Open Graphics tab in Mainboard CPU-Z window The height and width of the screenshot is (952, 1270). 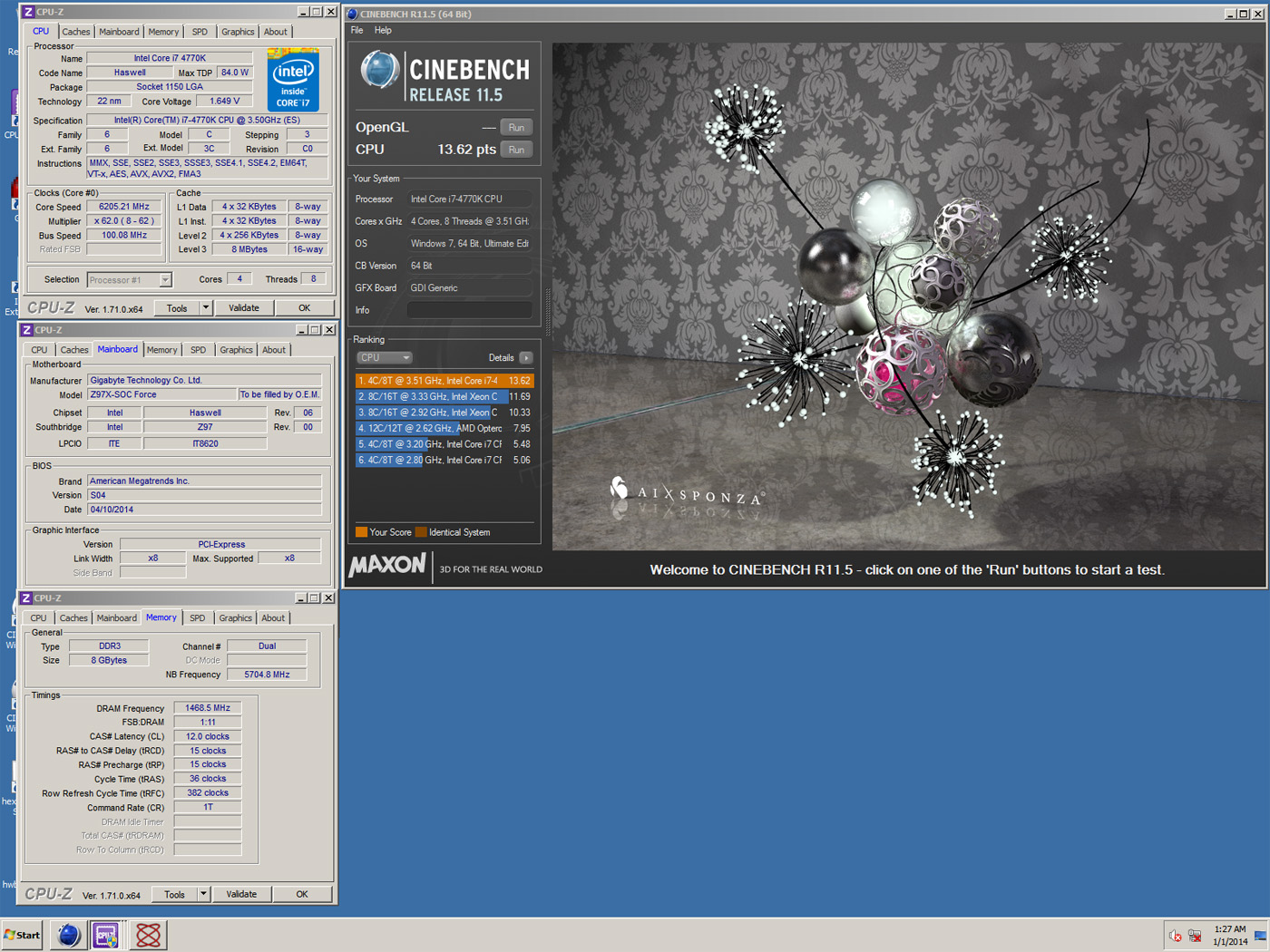pos(236,350)
